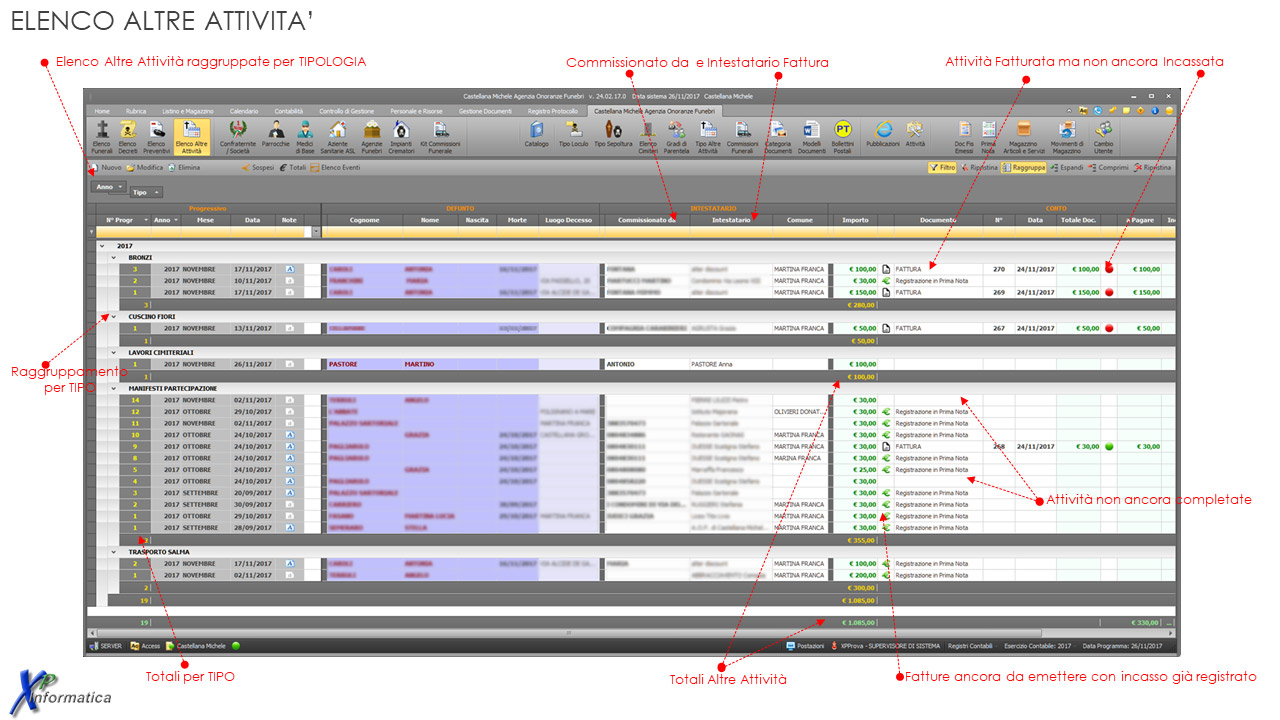
Task: Open Kit Commissioni Funerale
Action: [440, 137]
